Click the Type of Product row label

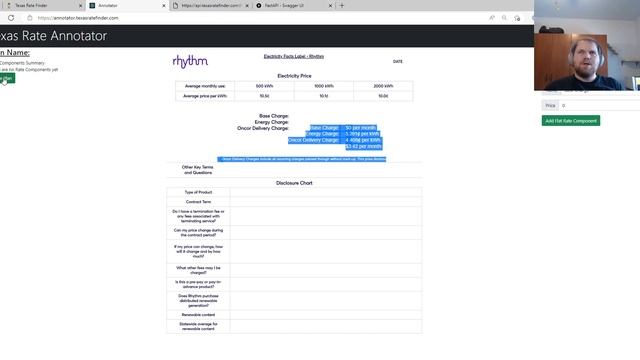click(198, 192)
